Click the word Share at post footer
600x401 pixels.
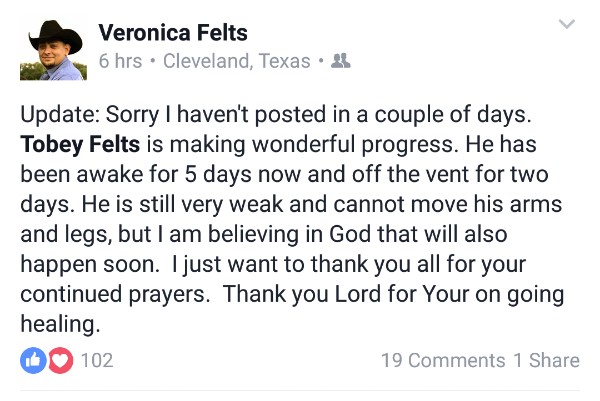point(554,360)
